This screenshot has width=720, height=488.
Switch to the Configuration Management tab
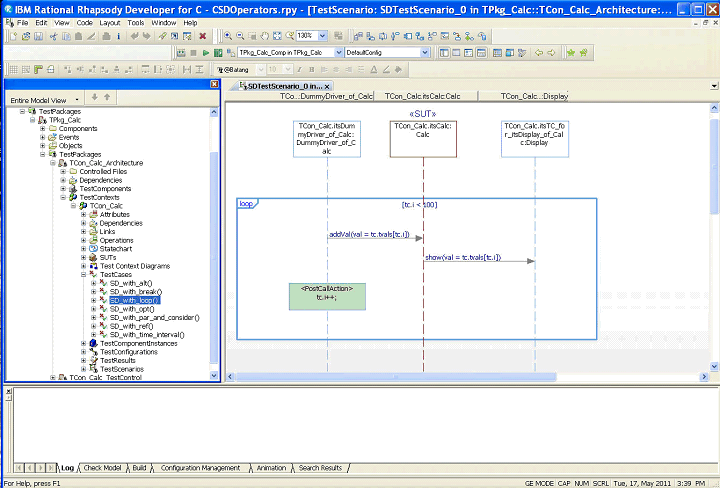[200, 468]
